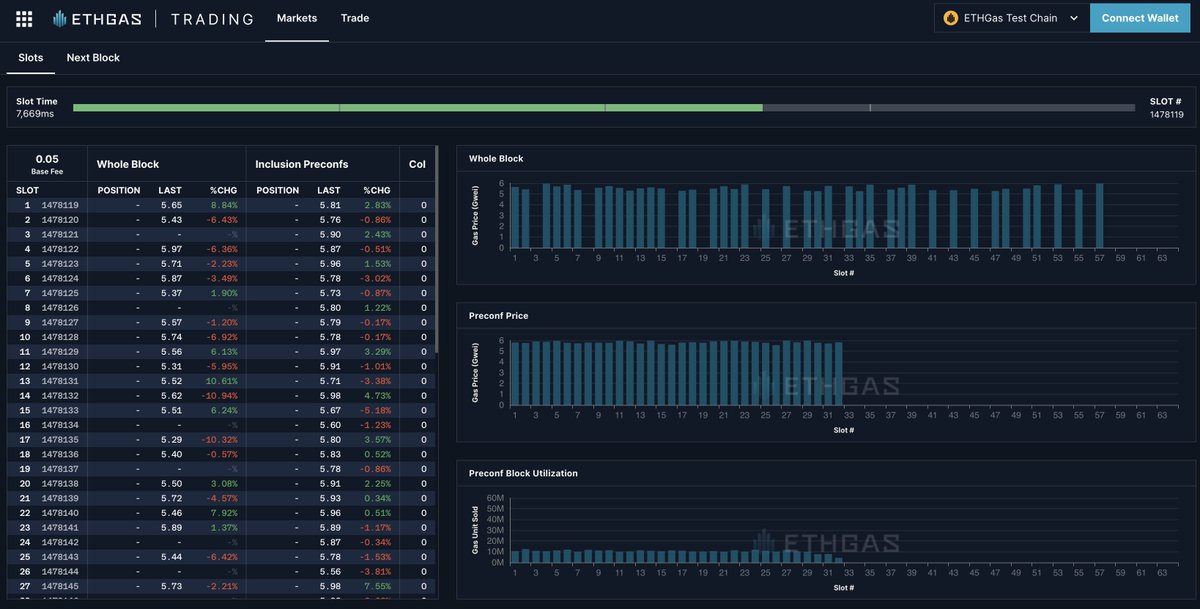
Task: Sort by Inclusion Preconfs %CHG column
Action: pos(376,190)
